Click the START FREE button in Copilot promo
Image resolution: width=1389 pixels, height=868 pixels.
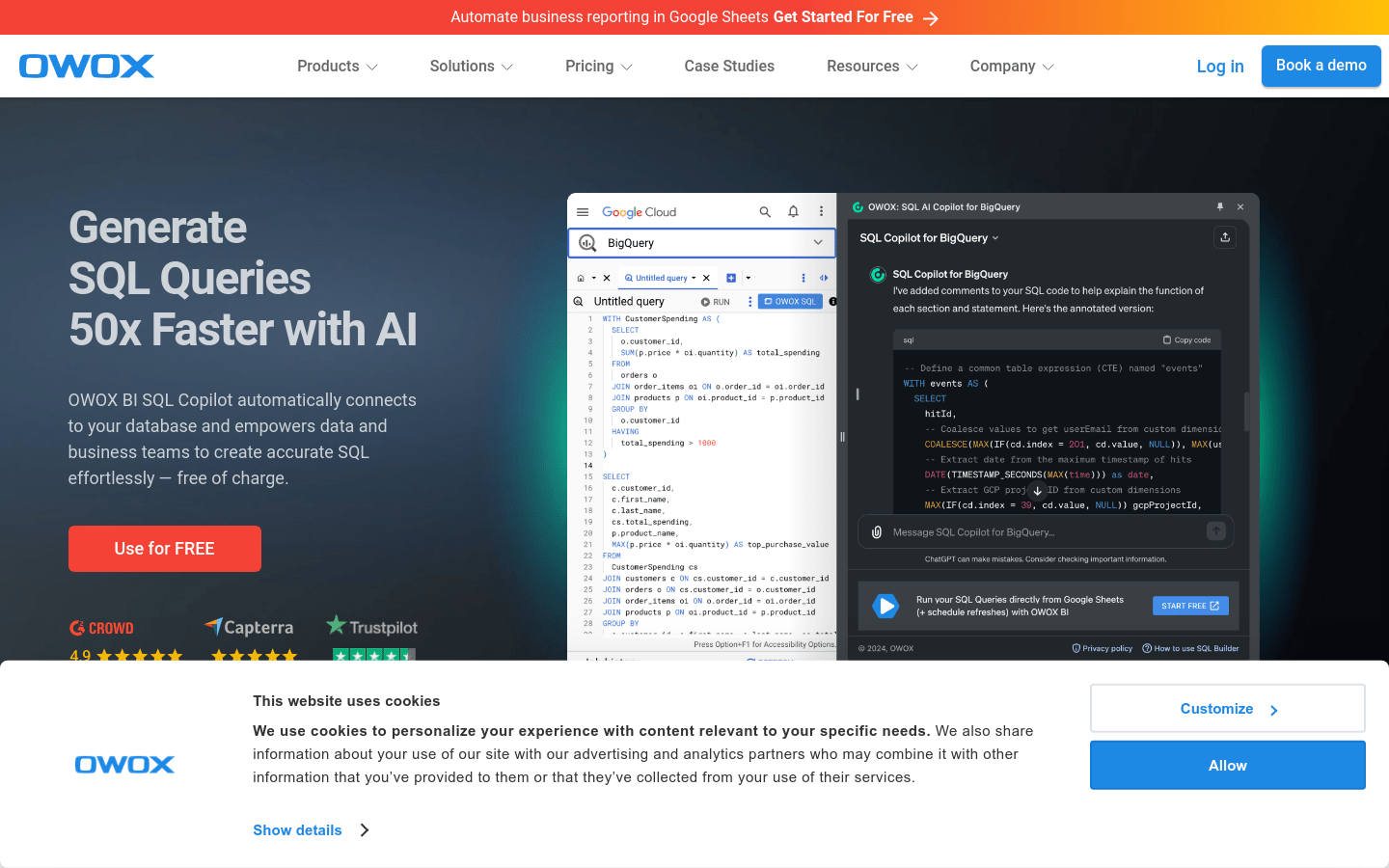pos(1190,606)
